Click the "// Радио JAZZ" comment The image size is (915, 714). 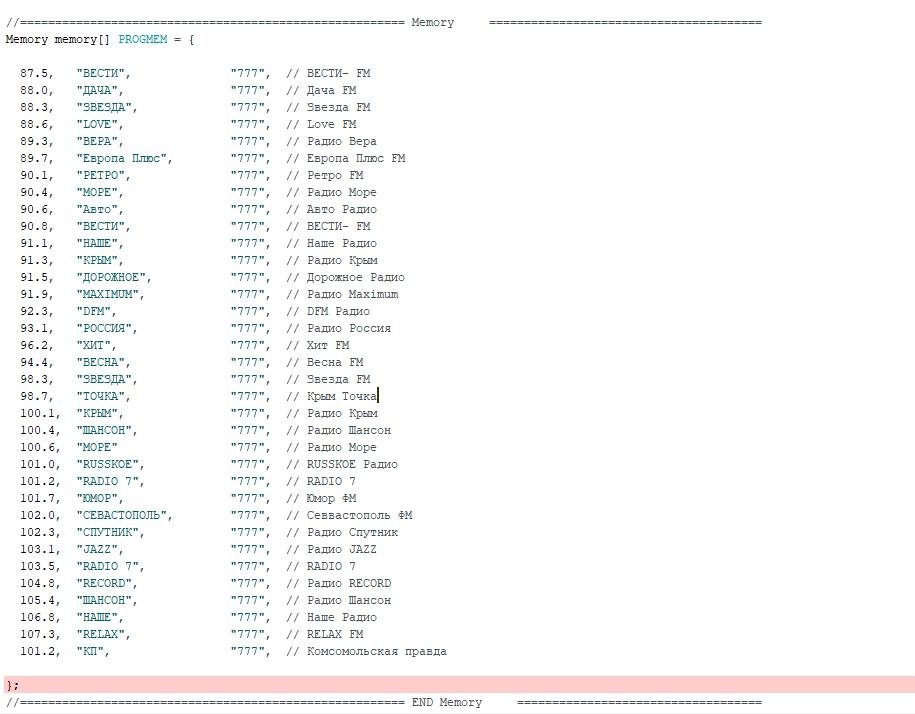pyautogui.click(x=331, y=549)
